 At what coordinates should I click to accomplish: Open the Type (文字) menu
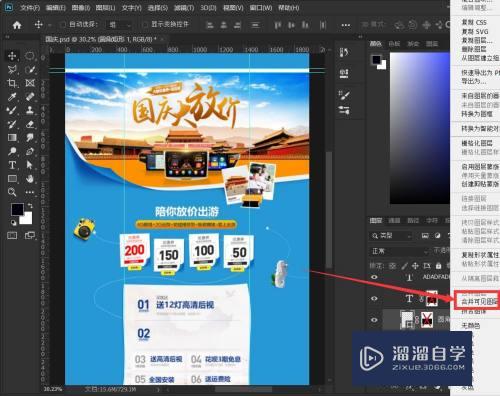[131, 7]
